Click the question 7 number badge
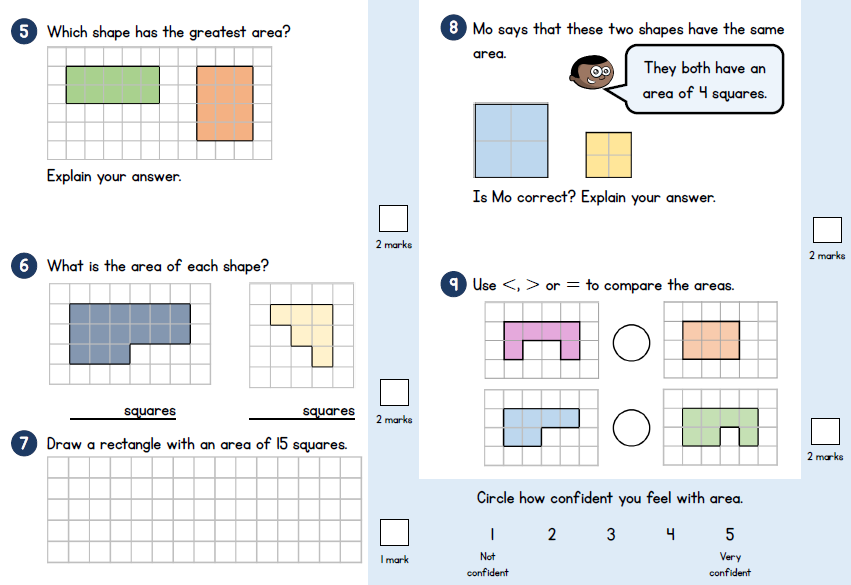851x585 pixels. coord(23,443)
